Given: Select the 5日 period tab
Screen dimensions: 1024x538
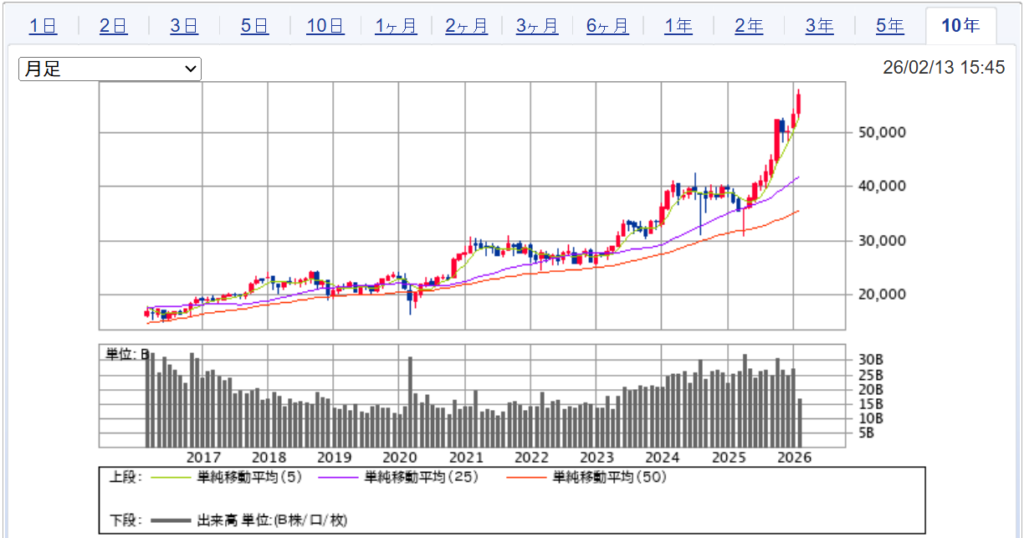Looking at the screenshot, I should tap(255, 26).
